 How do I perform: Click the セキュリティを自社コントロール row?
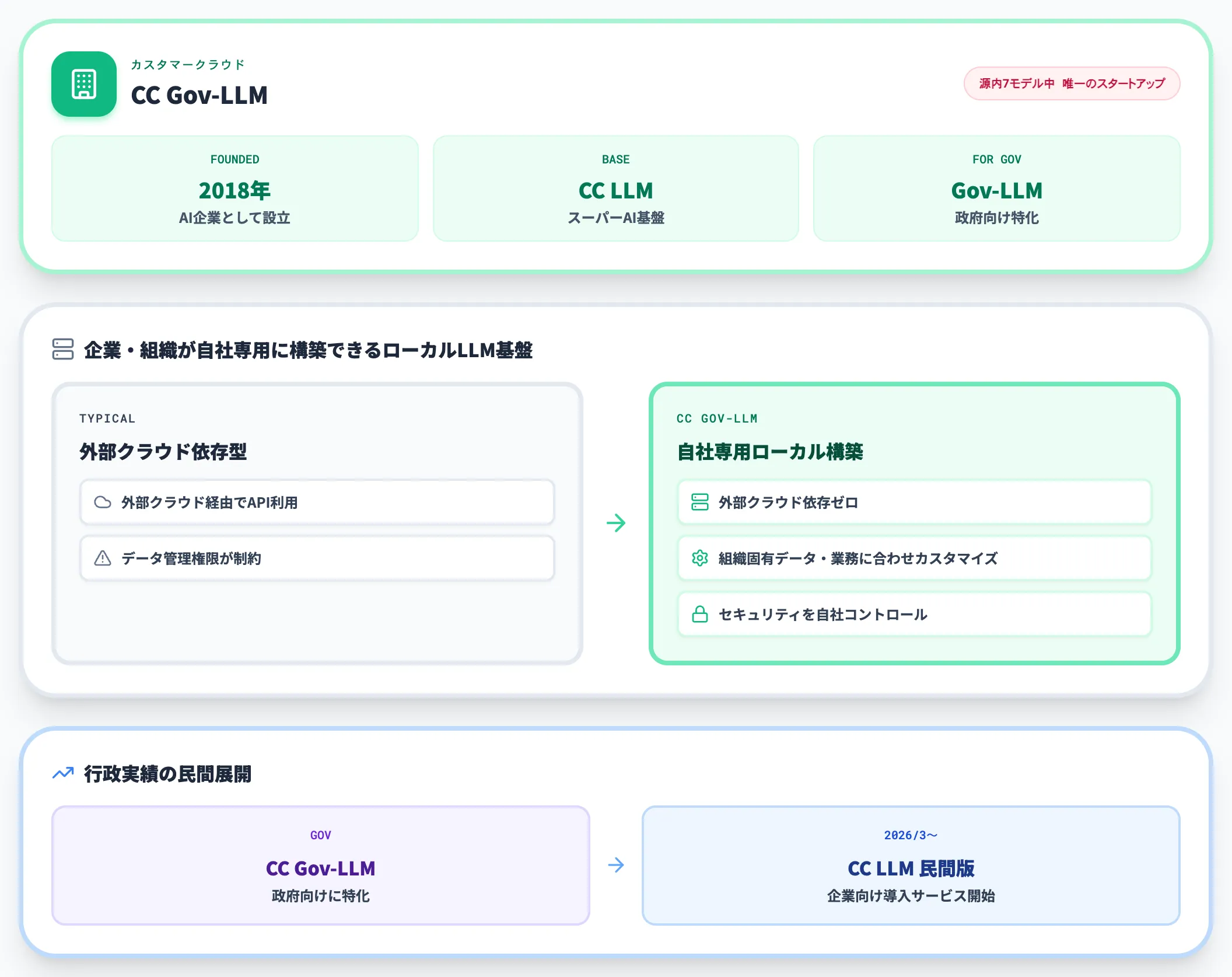[x=915, y=614]
